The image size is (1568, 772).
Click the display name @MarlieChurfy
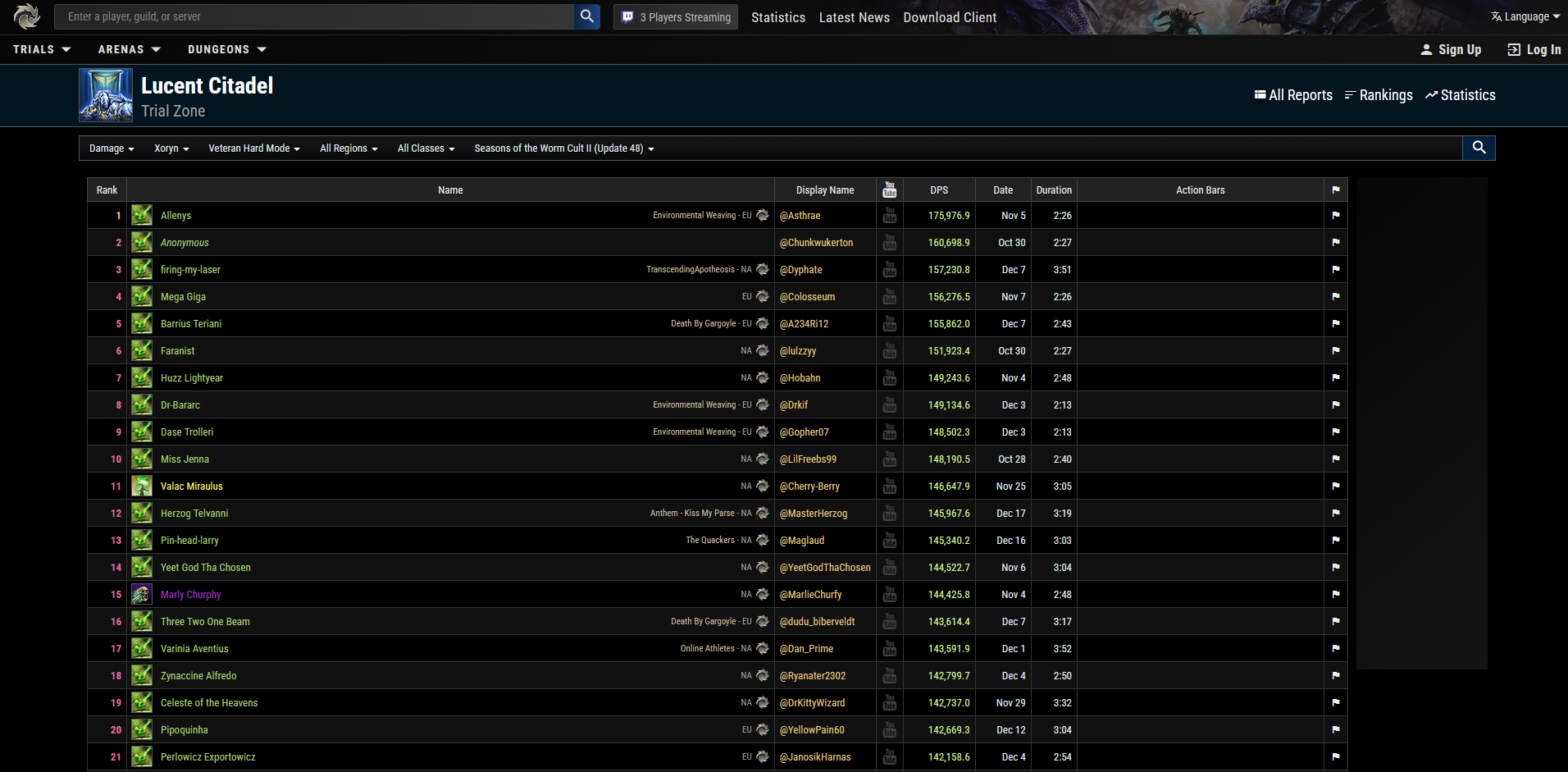[x=810, y=595]
